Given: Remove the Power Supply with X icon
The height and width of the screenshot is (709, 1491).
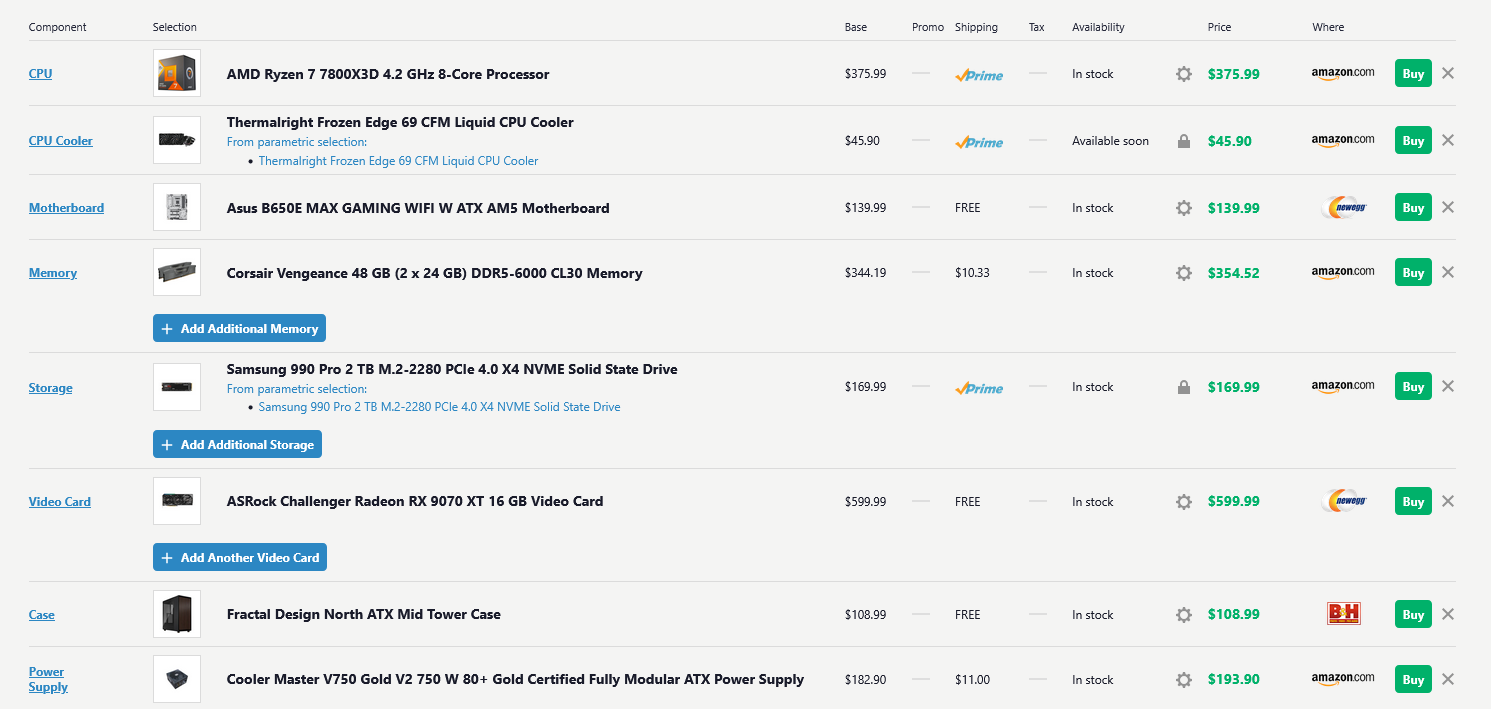Looking at the screenshot, I should (x=1448, y=679).
